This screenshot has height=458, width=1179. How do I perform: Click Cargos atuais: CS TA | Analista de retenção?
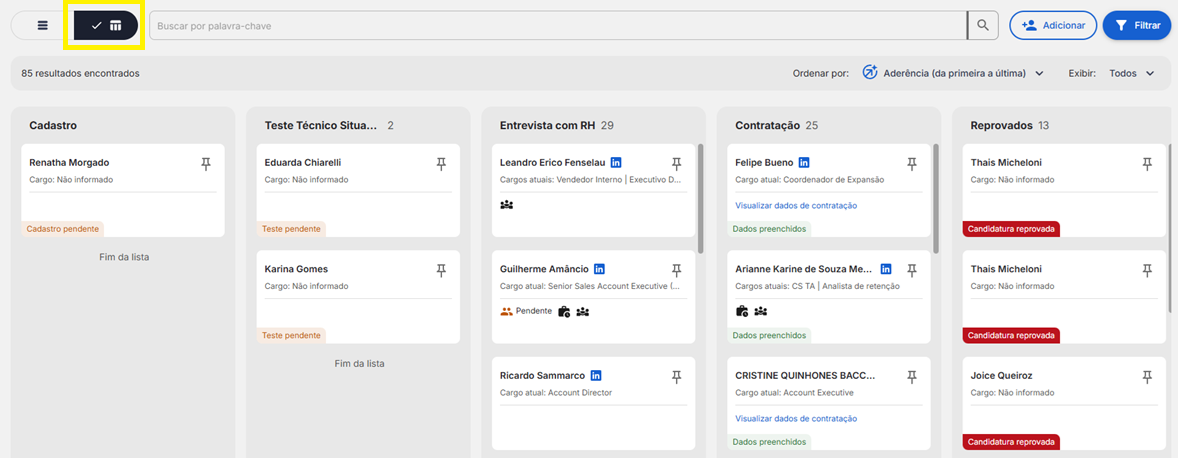[x=817, y=287]
